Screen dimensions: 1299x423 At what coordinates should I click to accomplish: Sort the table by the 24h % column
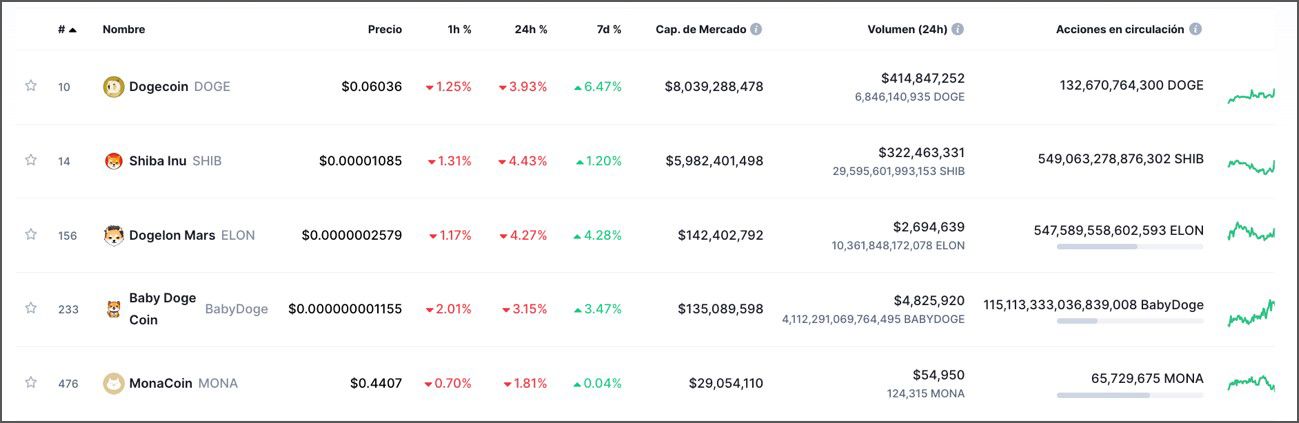pyautogui.click(x=530, y=29)
